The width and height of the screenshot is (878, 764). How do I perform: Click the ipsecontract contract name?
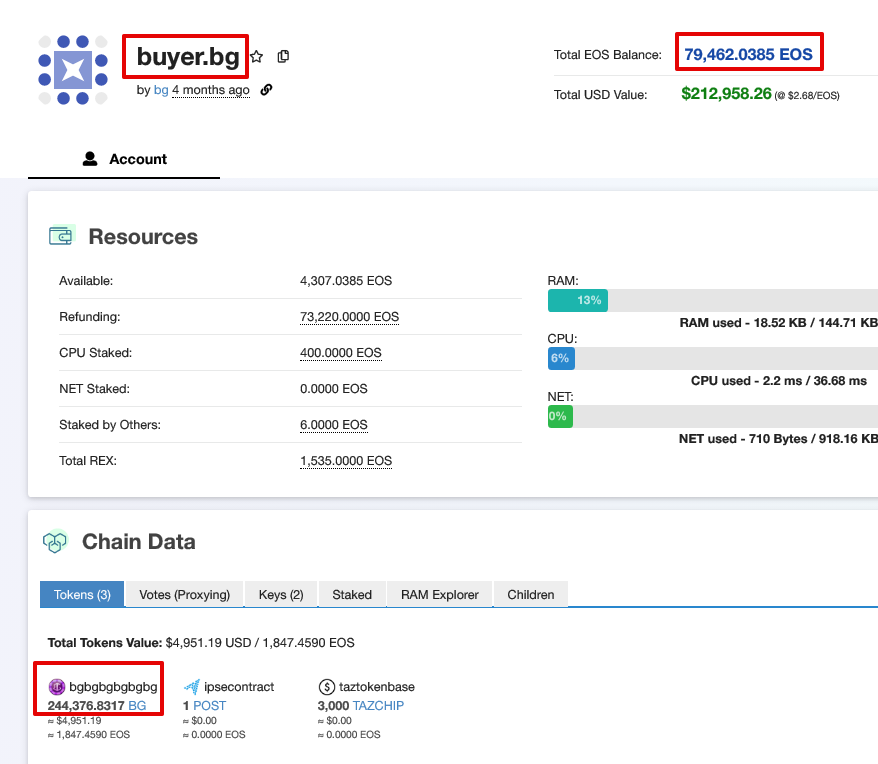coord(239,687)
